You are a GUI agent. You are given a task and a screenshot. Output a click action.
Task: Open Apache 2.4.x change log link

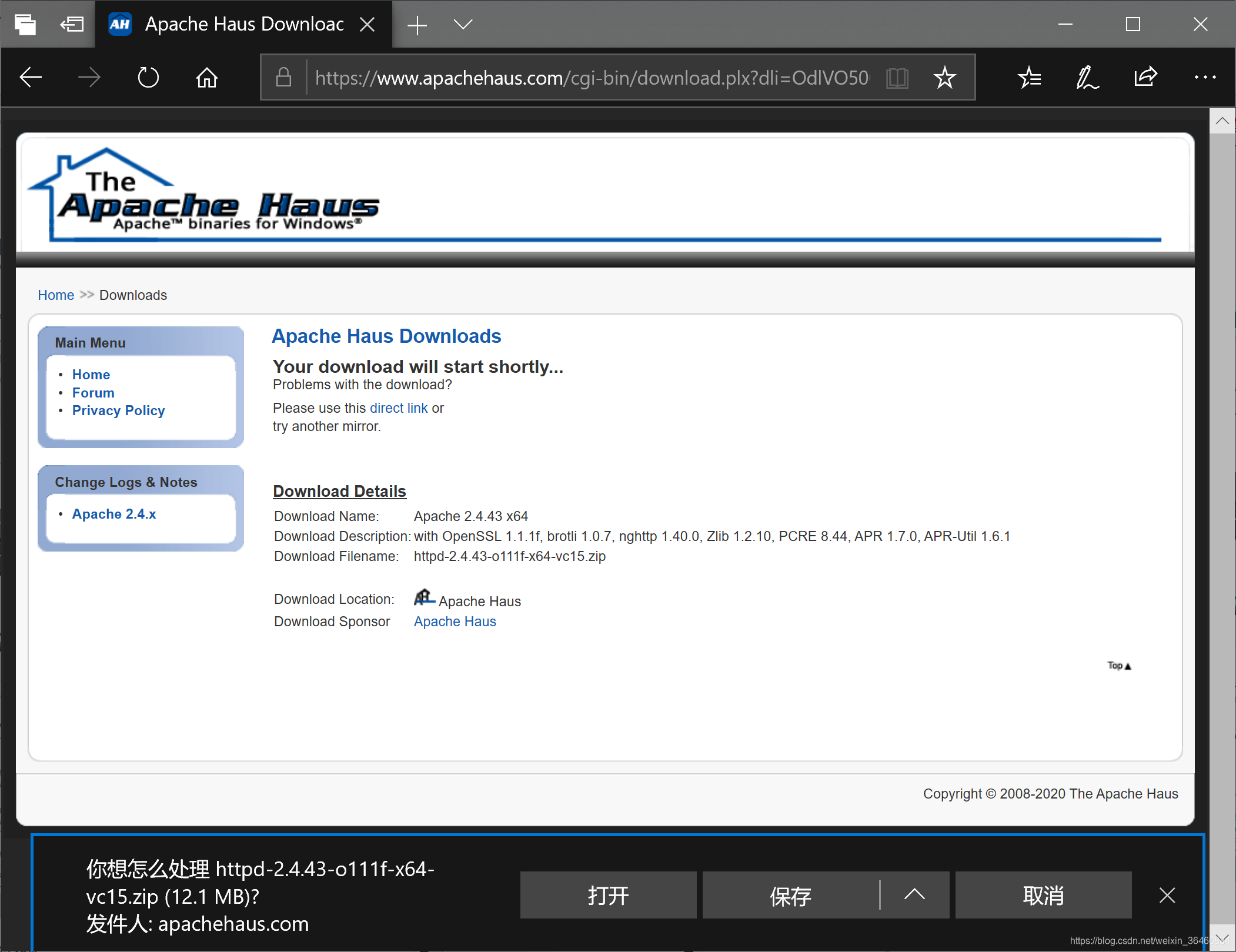coord(114,514)
